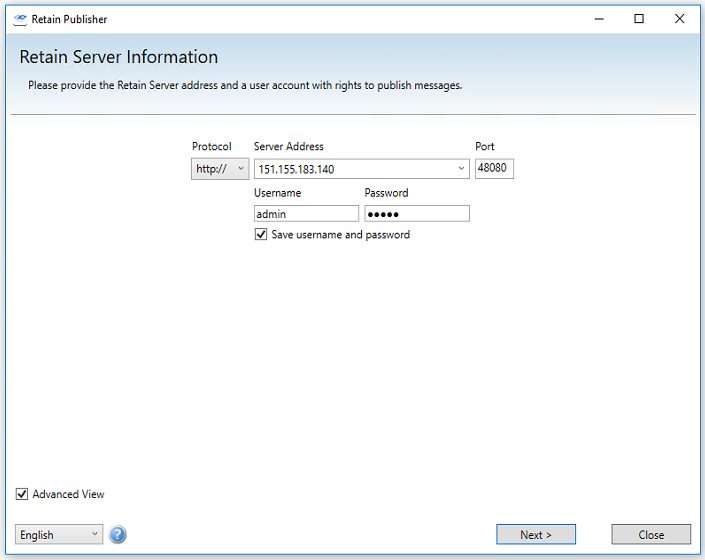Click the Retain Server Information heading
This screenshot has height=560, width=705.
(x=119, y=57)
